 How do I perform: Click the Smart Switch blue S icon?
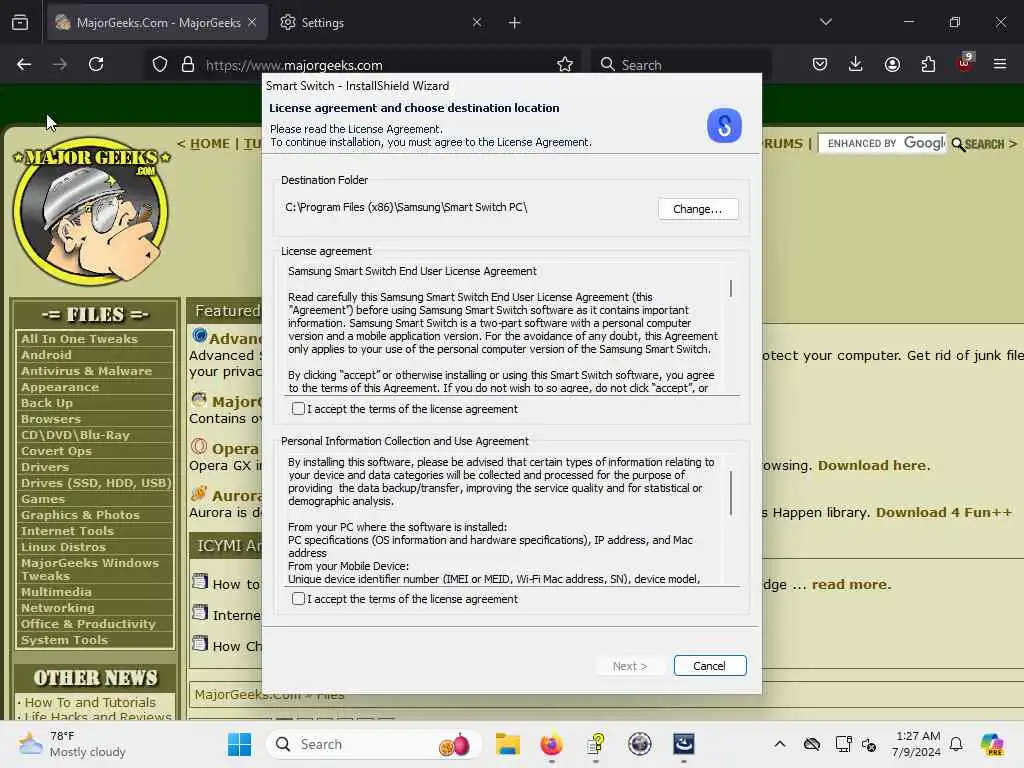click(x=724, y=125)
